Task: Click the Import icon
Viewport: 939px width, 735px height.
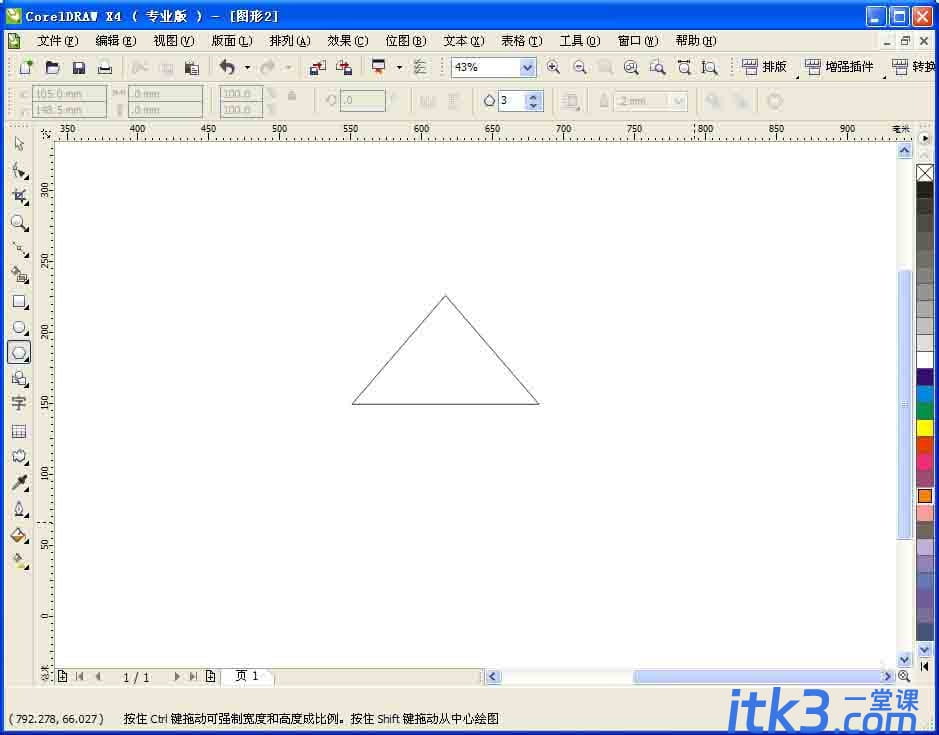Action: (317, 67)
